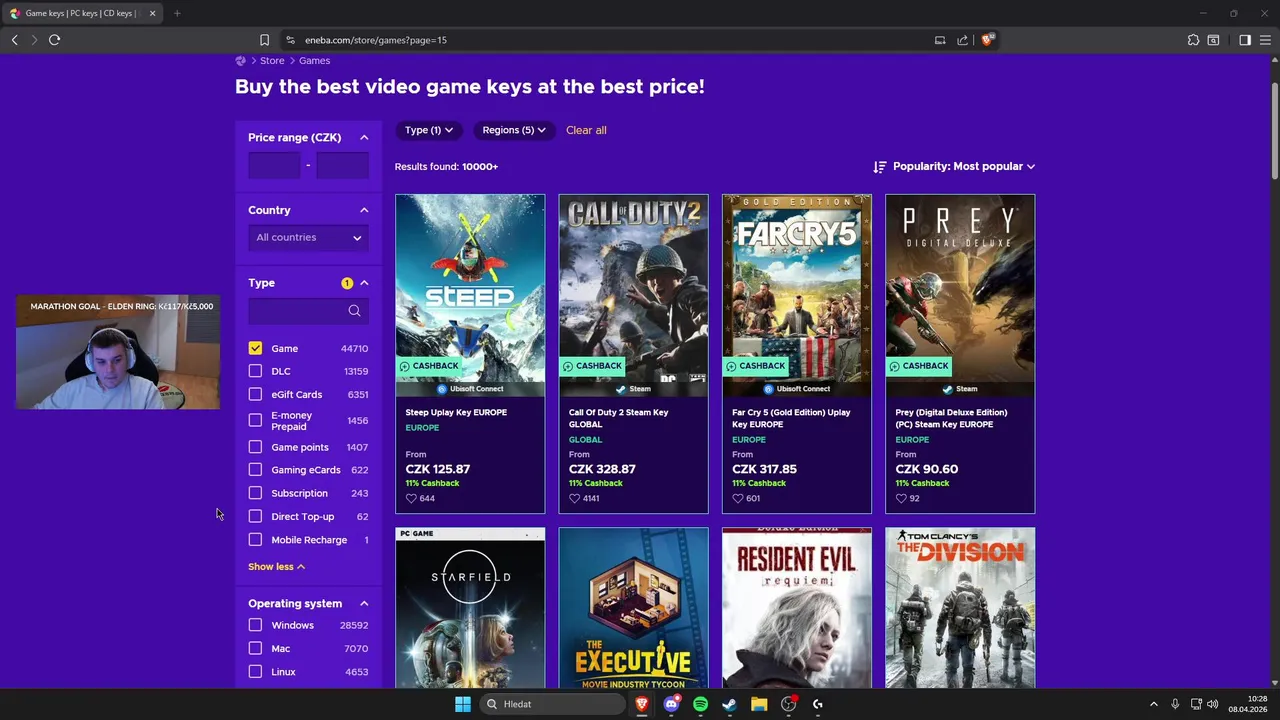
Task: Go back in browser history
Action: (x=15, y=40)
